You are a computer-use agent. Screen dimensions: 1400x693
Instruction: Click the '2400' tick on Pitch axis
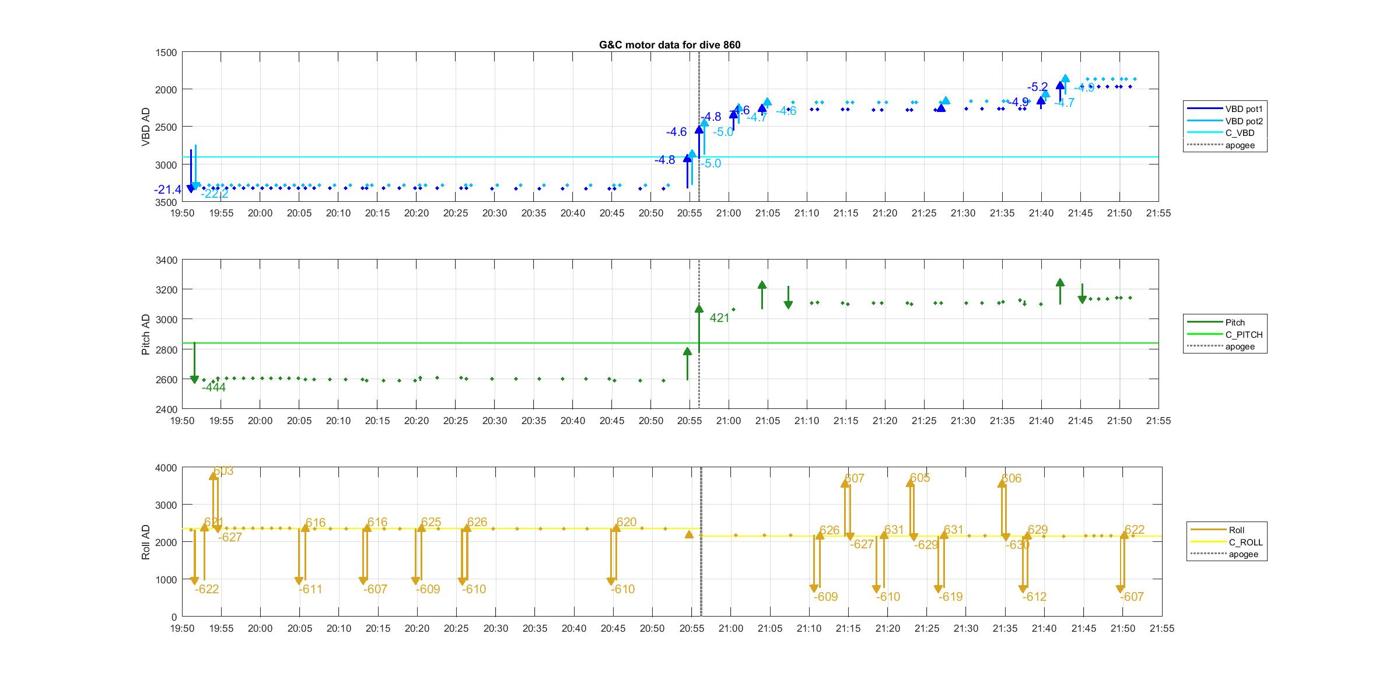pos(166,410)
